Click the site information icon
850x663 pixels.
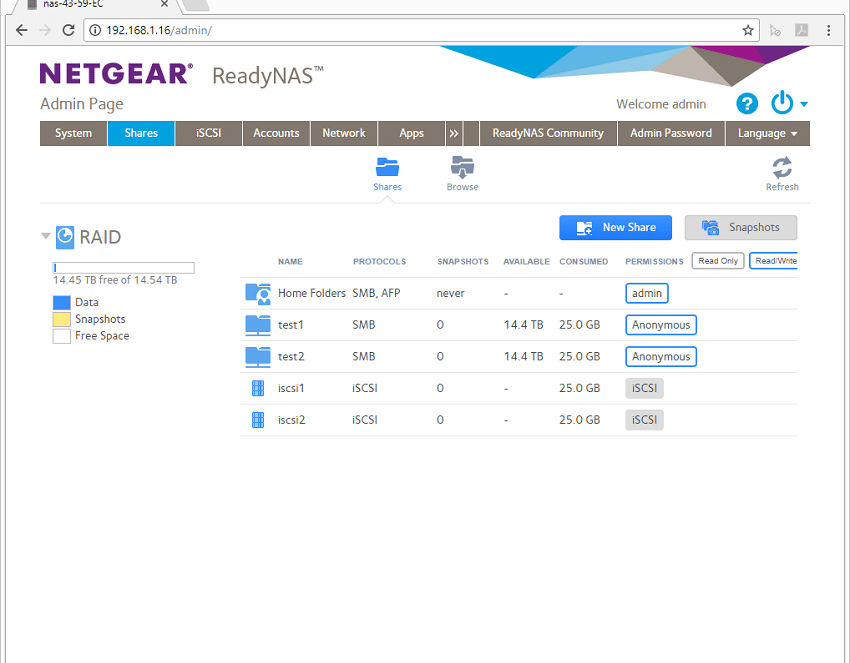(95, 30)
